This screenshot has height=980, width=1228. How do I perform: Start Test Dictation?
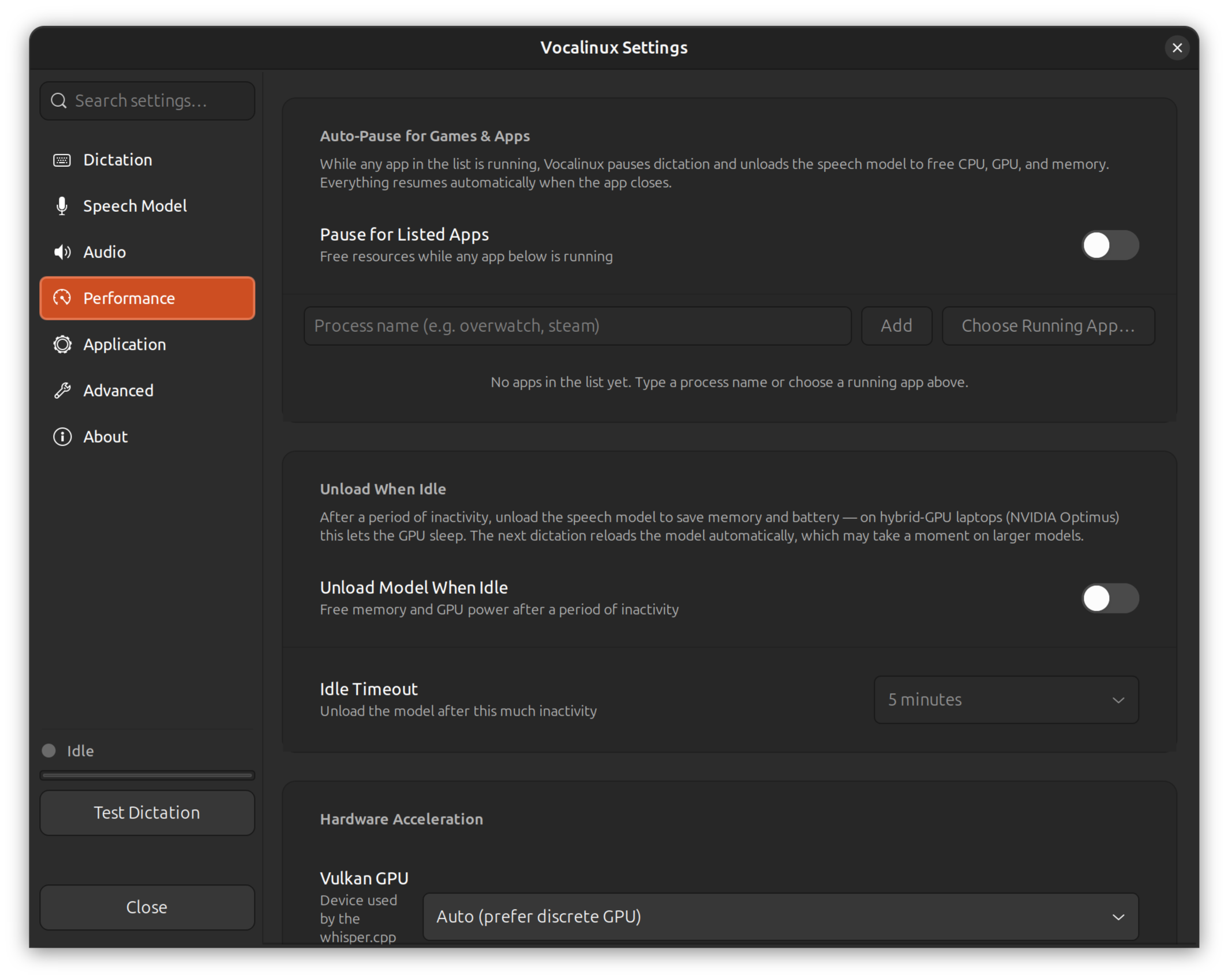(x=147, y=813)
